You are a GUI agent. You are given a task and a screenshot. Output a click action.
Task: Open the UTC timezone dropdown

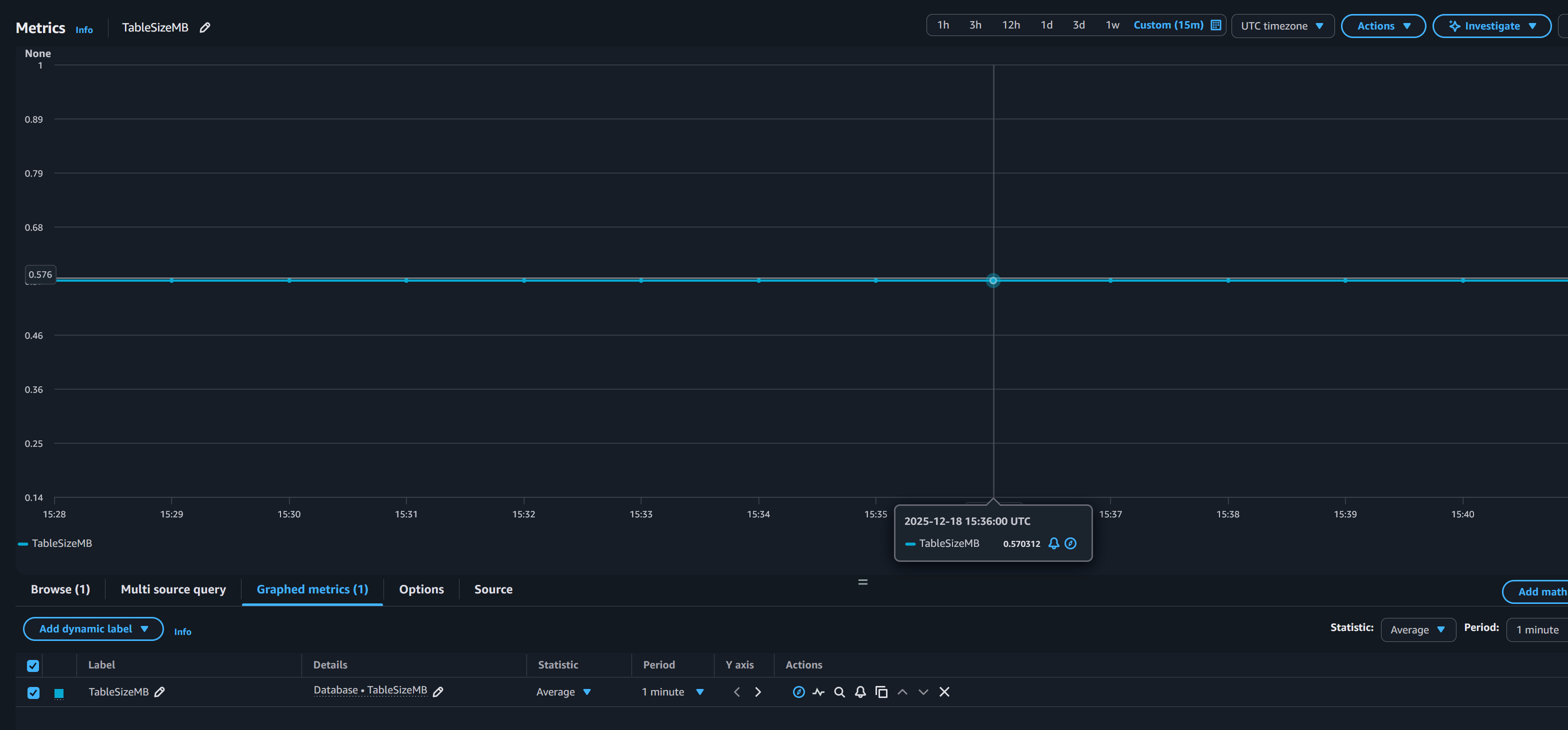tap(1282, 26)
